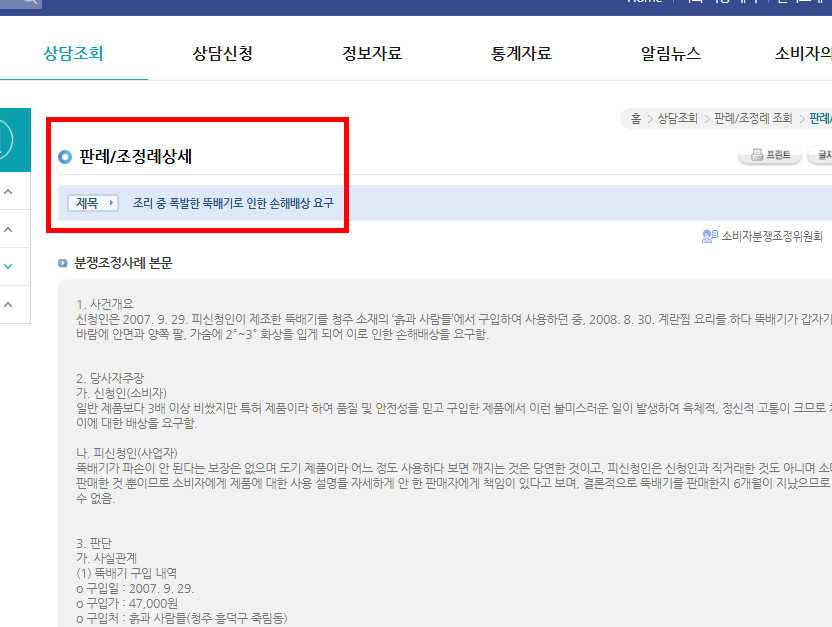Click the 판례/조정례 조회 breadcrumb entry

(751, 117)
